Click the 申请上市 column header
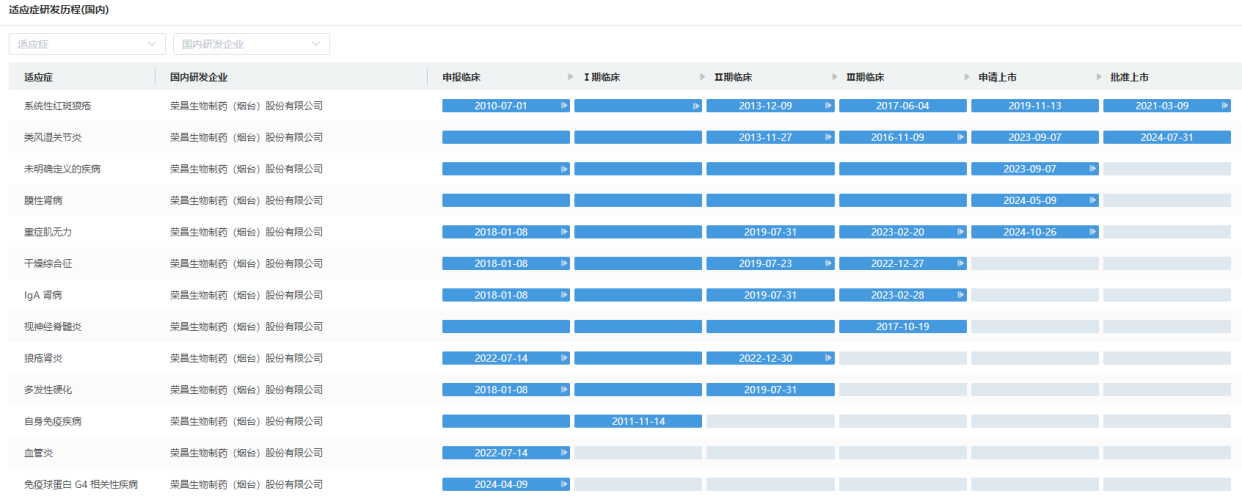The image size is (1242, 496). [x=998, y=77]
